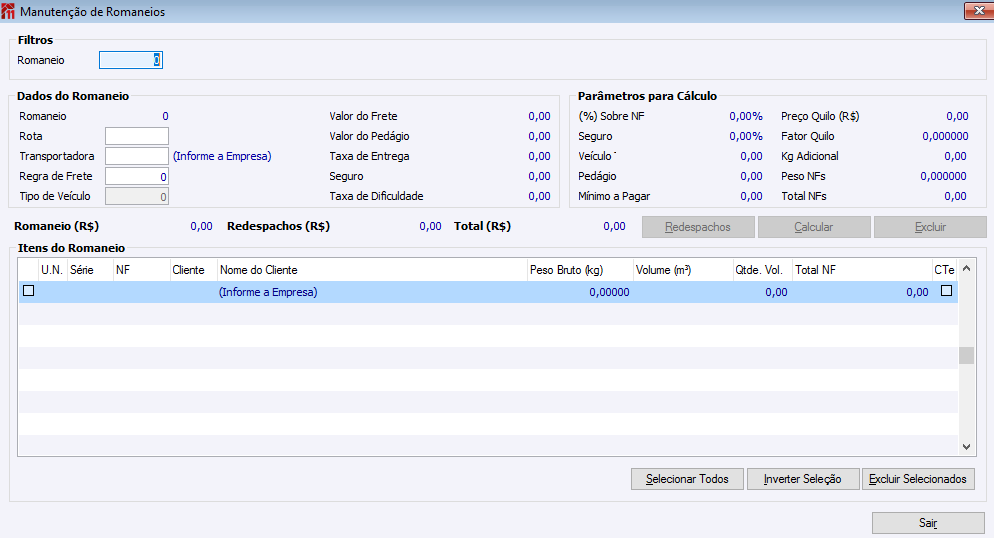The width and height of the screenshot is (994, 538).
Task: Click the U.N. column header
Action: tap(52, 270)
